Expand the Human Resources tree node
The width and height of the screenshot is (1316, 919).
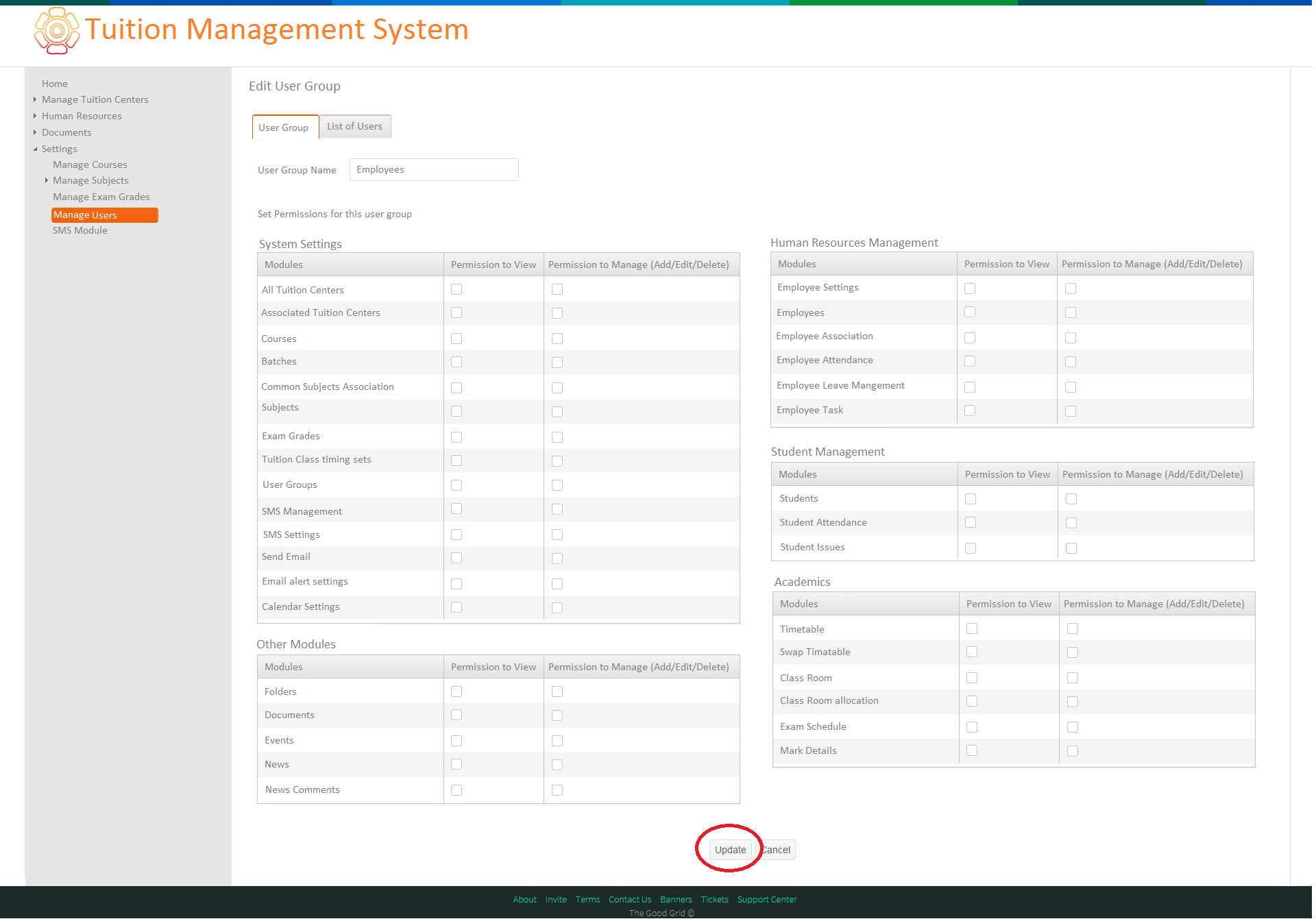coord(35,117)
